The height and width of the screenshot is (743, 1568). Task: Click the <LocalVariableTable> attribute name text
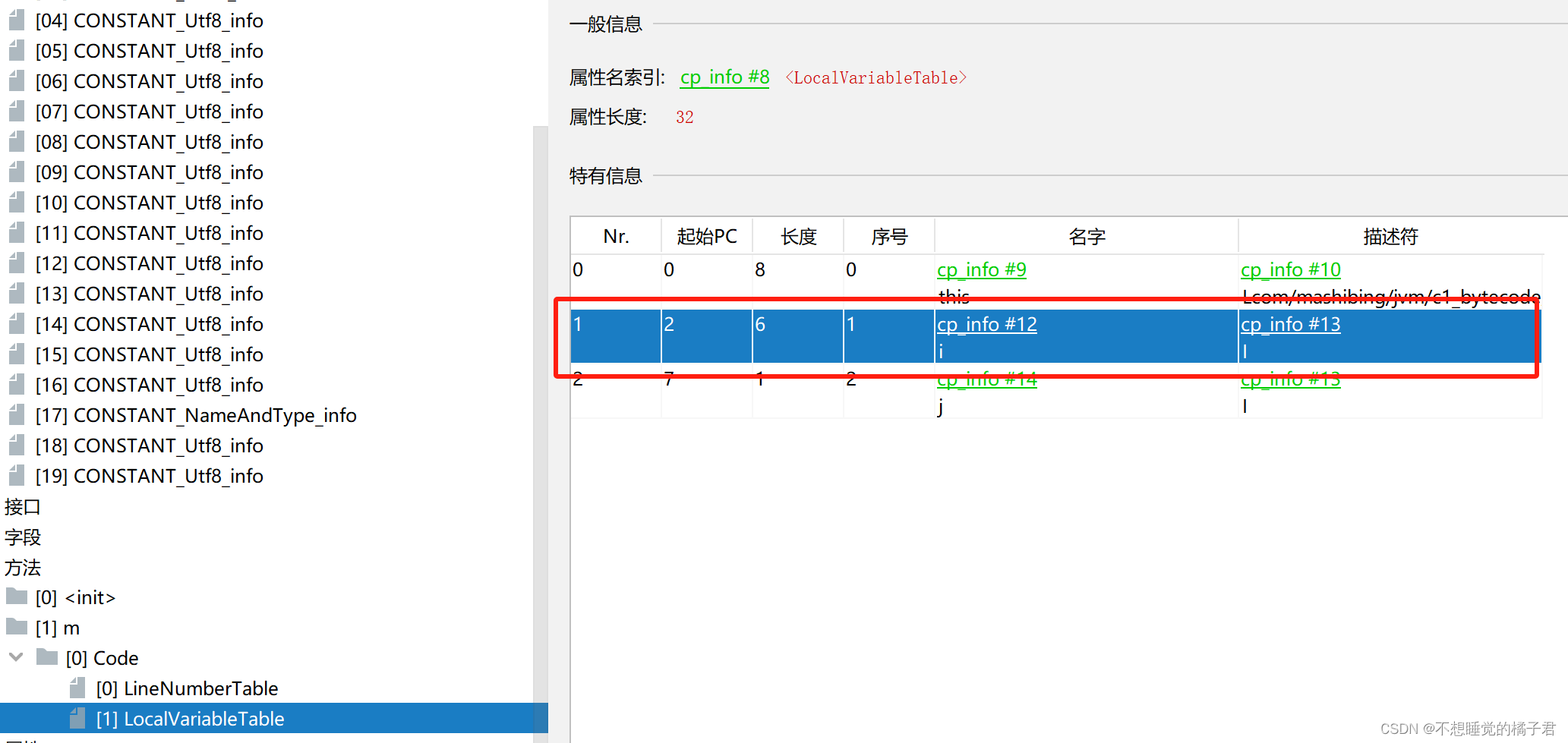click(875, 77)
